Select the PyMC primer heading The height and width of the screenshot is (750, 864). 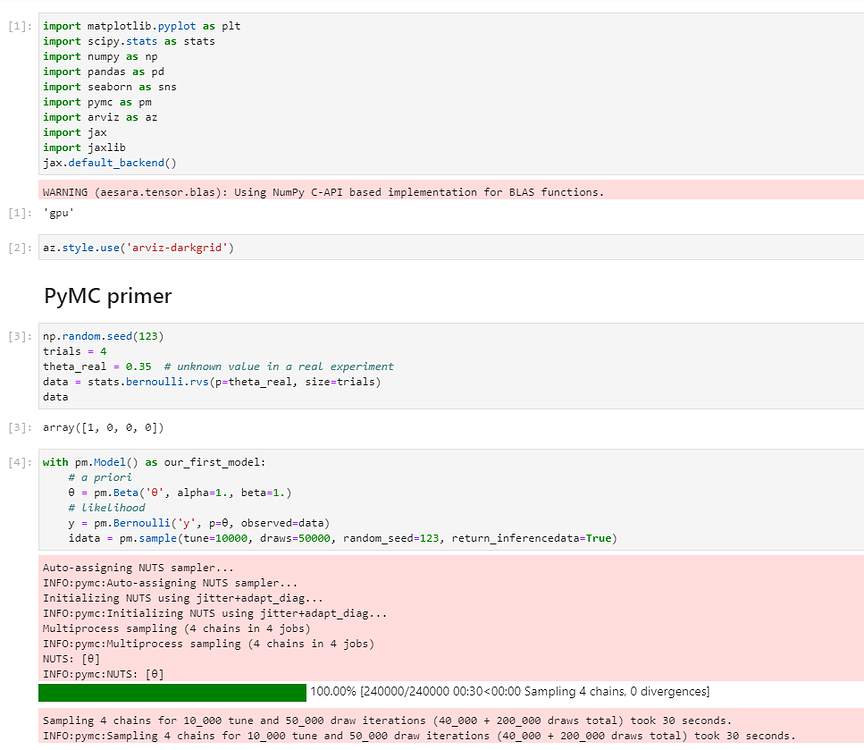pos(108,296)
